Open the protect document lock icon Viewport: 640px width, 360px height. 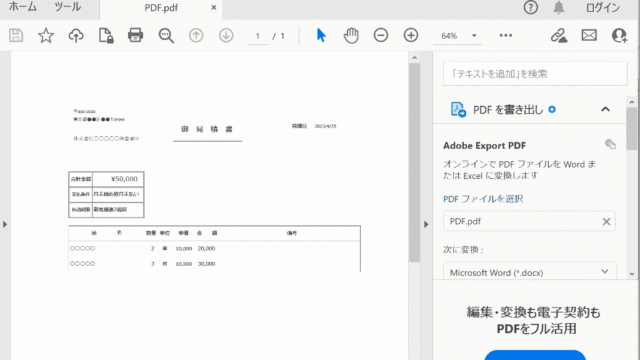(106, 36)
